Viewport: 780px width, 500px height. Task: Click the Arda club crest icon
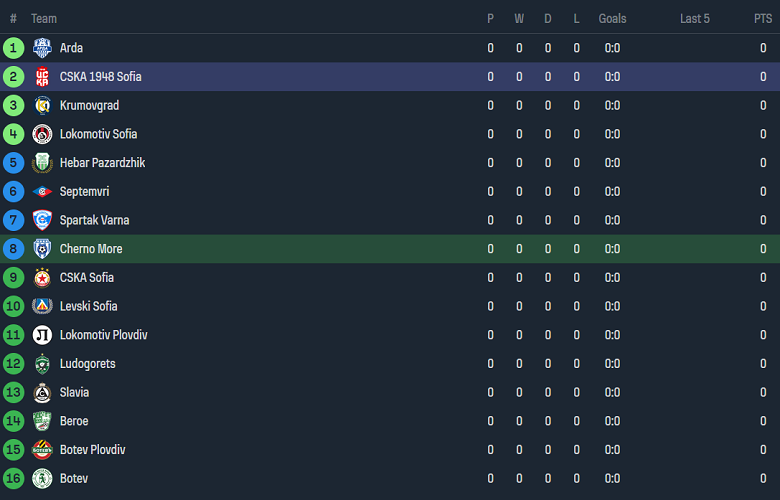tap(42, 48)
